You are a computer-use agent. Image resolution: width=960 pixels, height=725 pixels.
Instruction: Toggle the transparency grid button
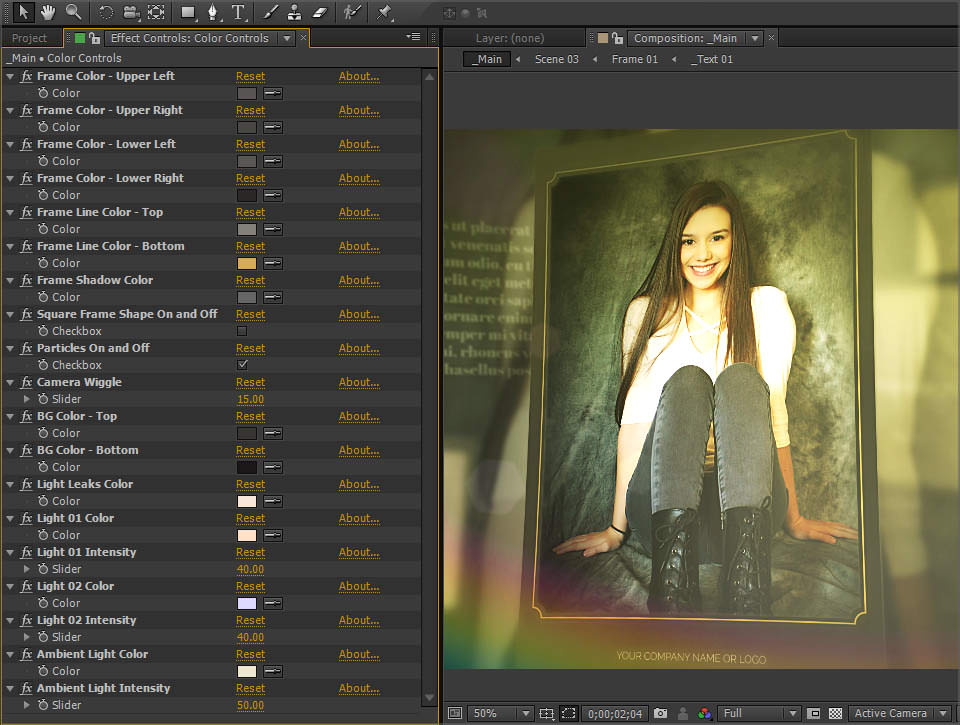coord(835,713)
